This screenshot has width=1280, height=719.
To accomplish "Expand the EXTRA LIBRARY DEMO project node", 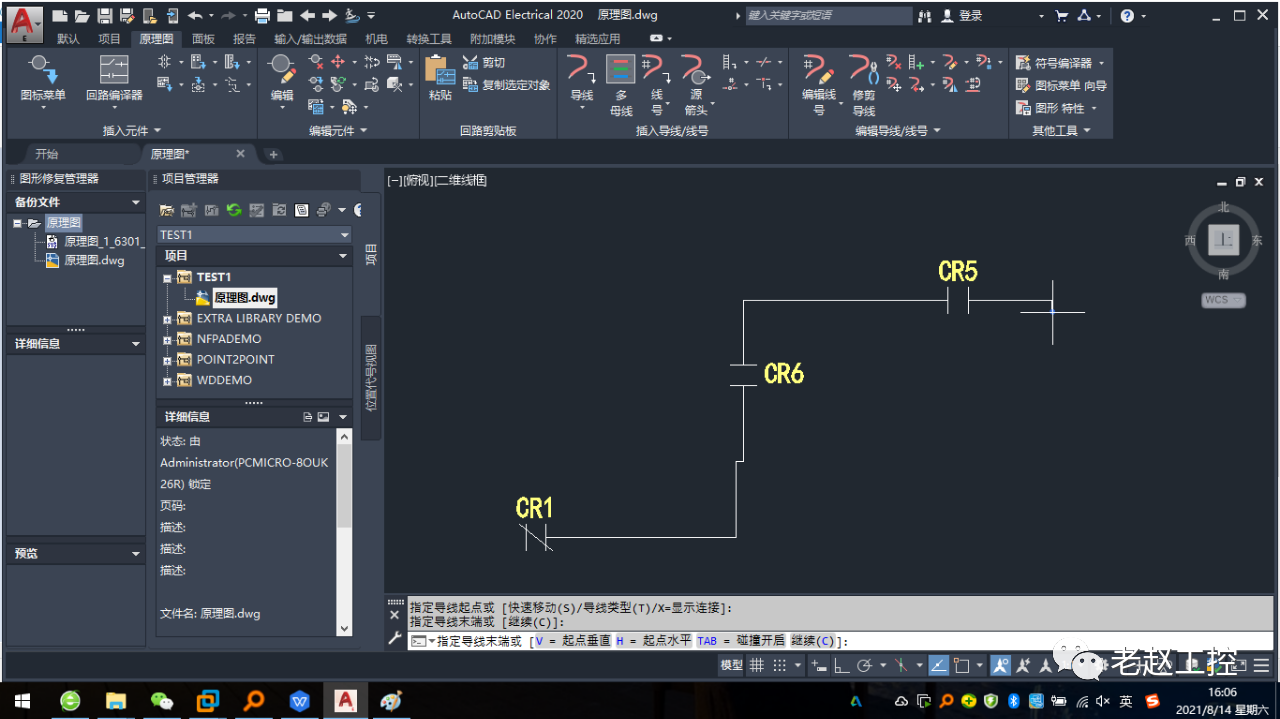I will 167,319.
